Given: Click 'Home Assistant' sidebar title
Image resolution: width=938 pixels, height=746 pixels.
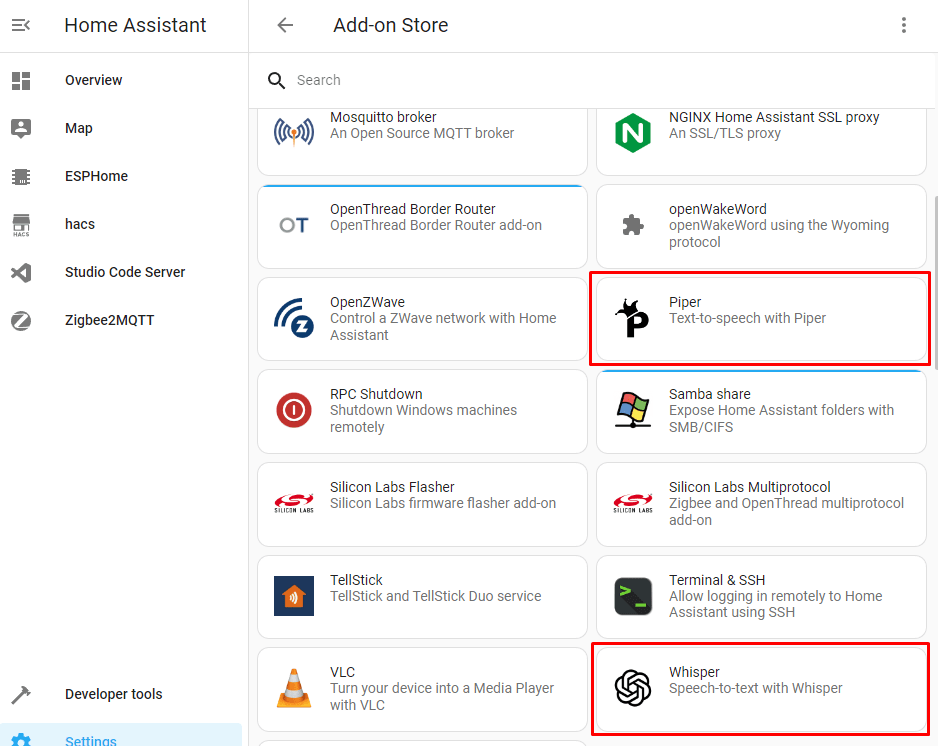Looking at the screenshot, I should click(135, 25).
